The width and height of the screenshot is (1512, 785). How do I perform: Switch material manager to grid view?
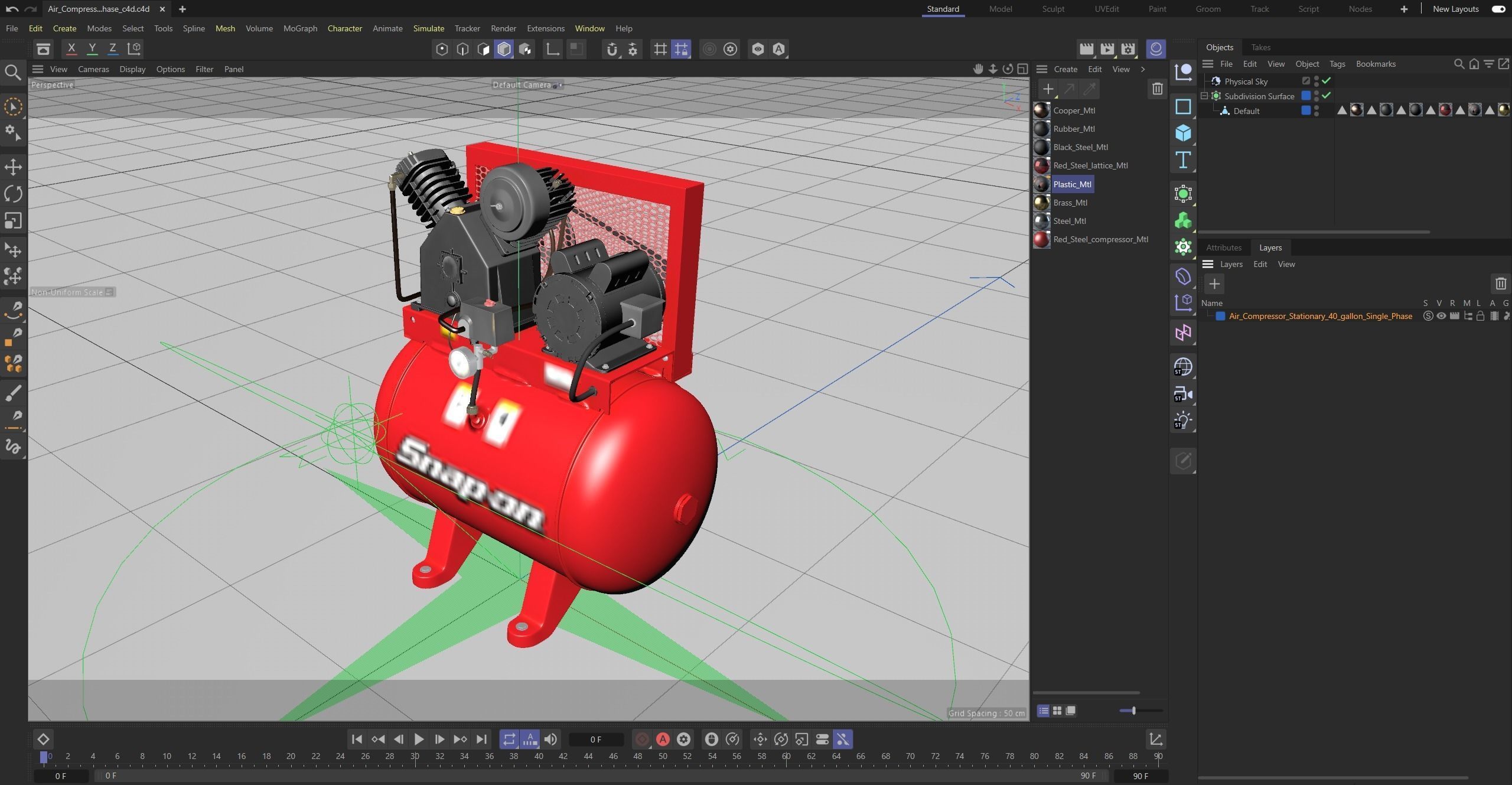(x=1057, y=711)
